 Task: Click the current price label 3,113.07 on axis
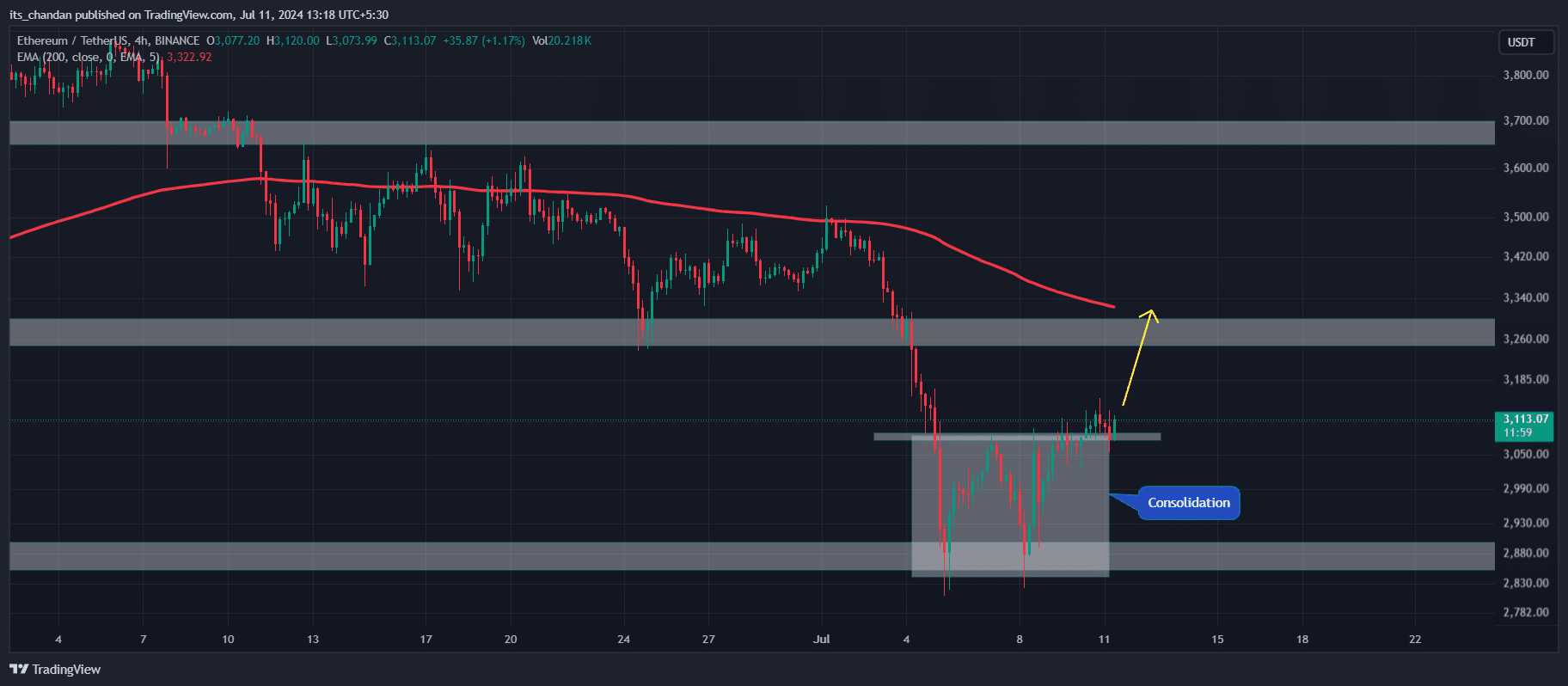1526,420
